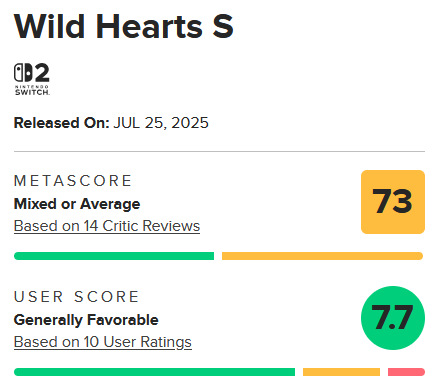Image resolution: width=435 pixels, height=392 pixels.
Task: Select yellow mixed segment of user ratings bar
Action: [x=341, y=372]
